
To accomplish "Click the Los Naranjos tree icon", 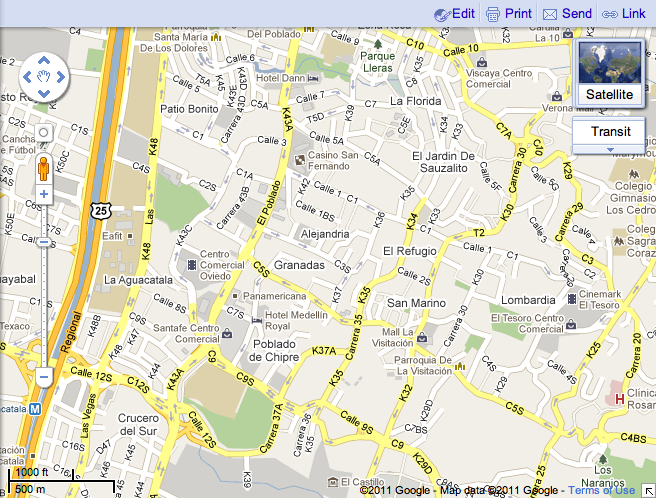I will (602, 459).
